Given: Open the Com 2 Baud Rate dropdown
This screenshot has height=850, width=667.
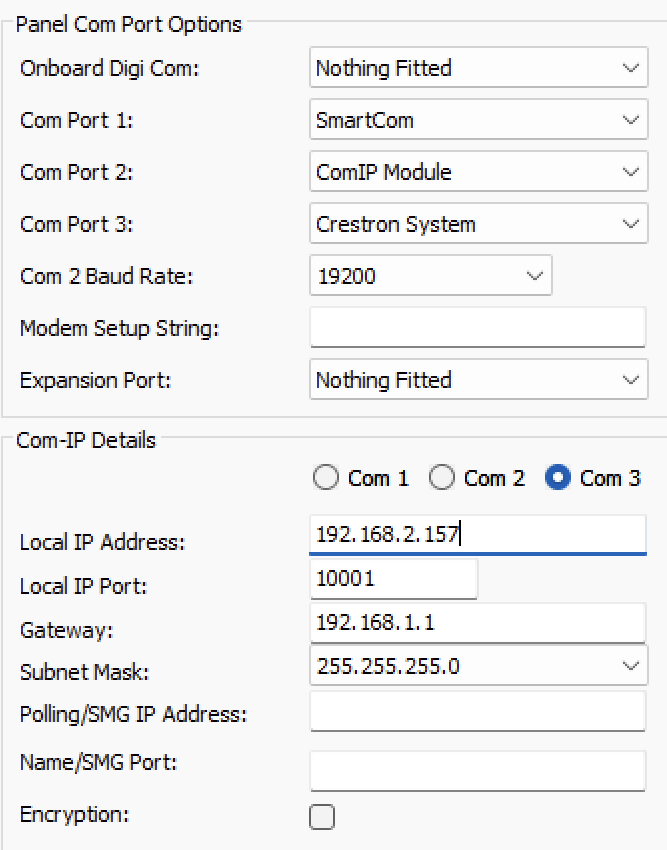Looking at the screenshot, I should pos(430,276).
